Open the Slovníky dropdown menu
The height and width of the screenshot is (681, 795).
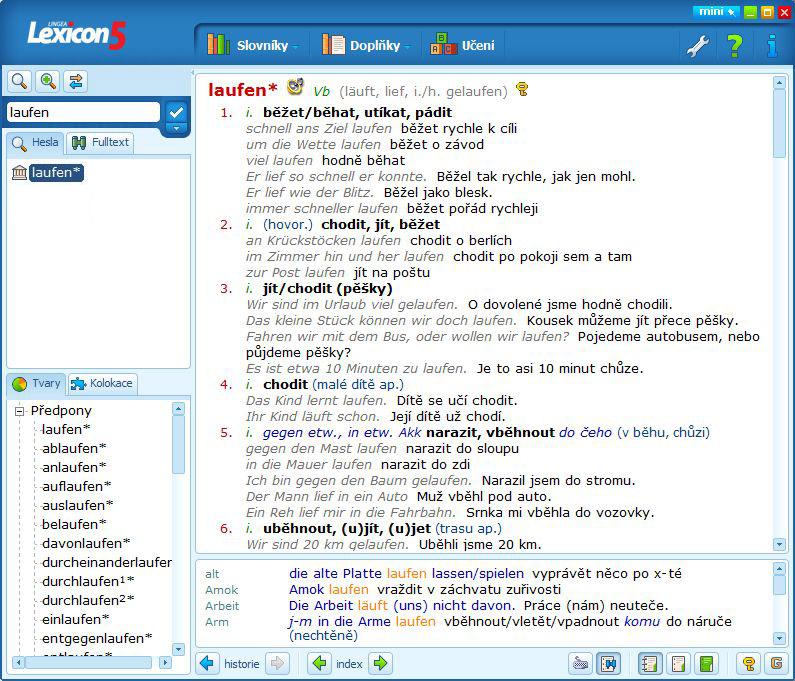point(254,45)
